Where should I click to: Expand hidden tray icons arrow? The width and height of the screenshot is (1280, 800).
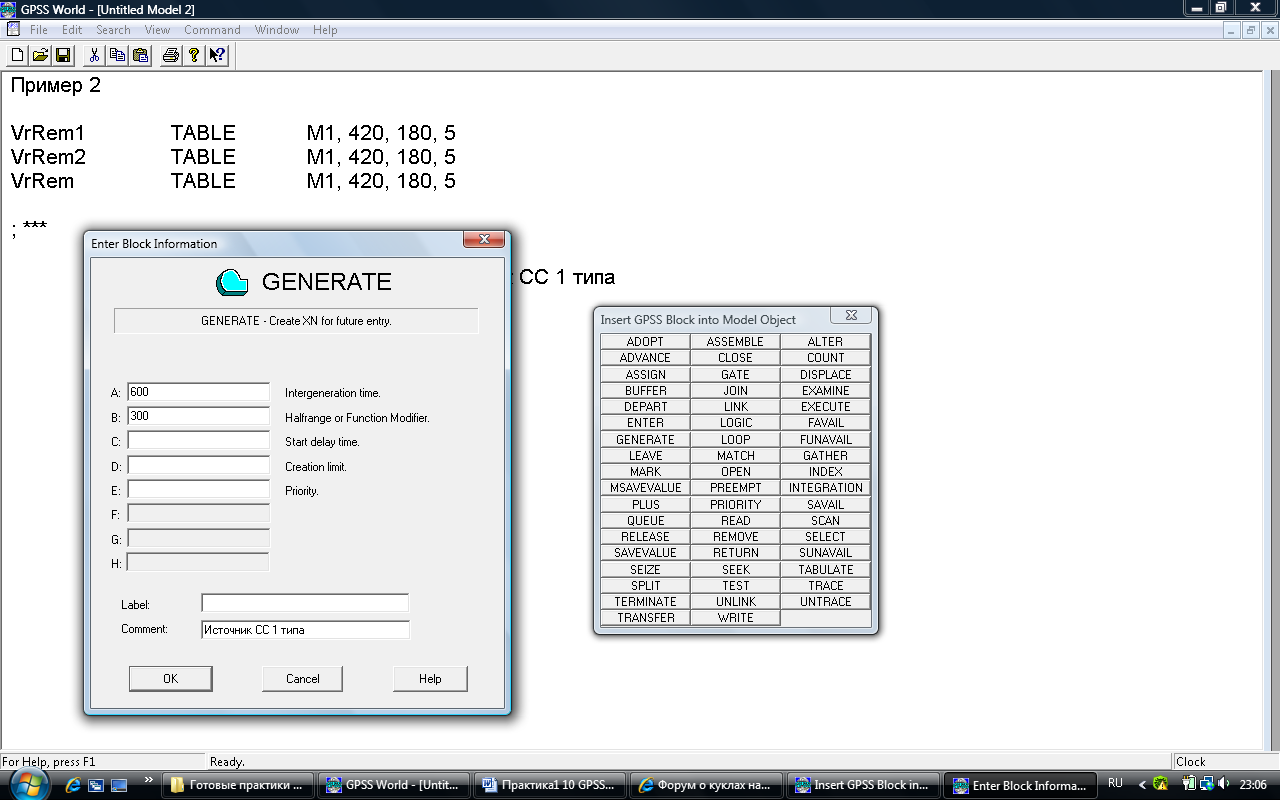pyautogui.click(x=1142, y=785)
